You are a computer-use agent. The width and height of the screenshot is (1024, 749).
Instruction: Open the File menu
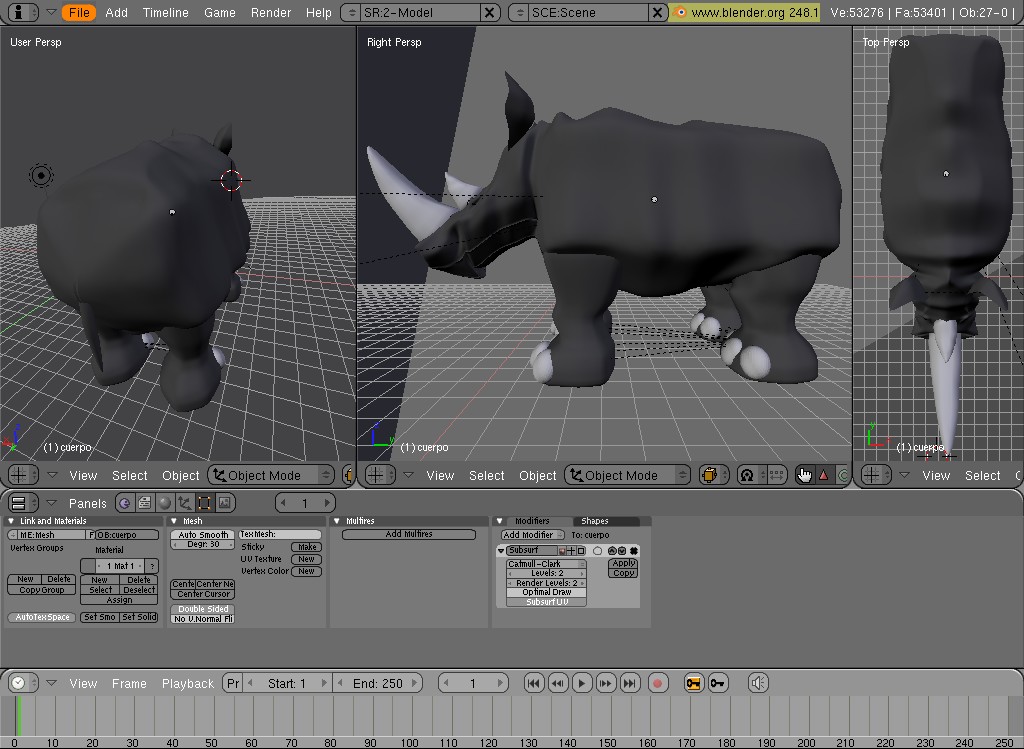[x=79, y=12]
